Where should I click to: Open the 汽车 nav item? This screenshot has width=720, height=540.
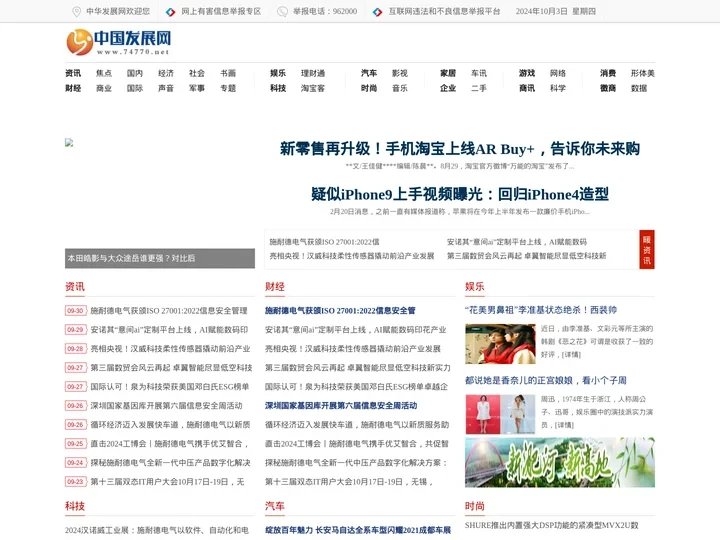point(369,73)
